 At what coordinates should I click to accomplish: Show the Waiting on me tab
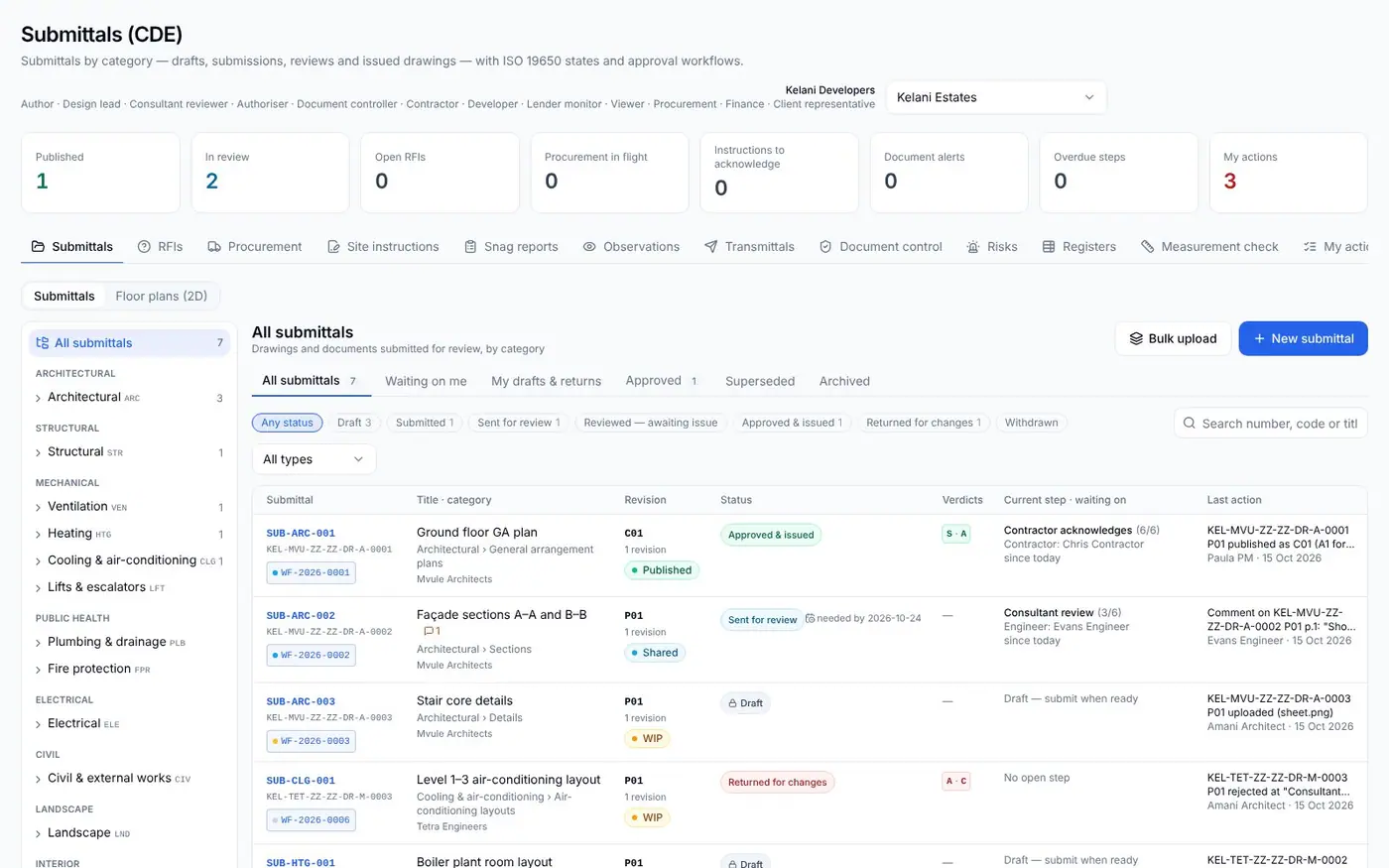coord(426,381)
